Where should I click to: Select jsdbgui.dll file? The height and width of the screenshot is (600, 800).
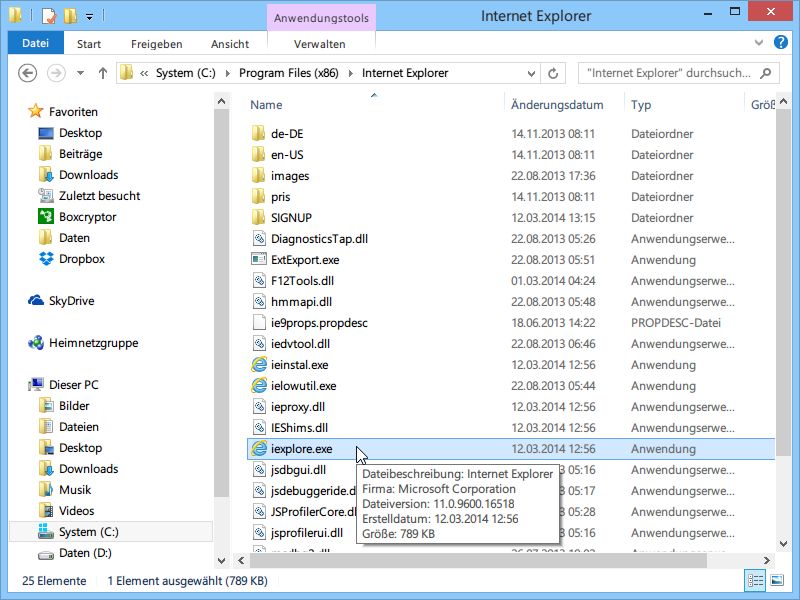pos(298,470)
